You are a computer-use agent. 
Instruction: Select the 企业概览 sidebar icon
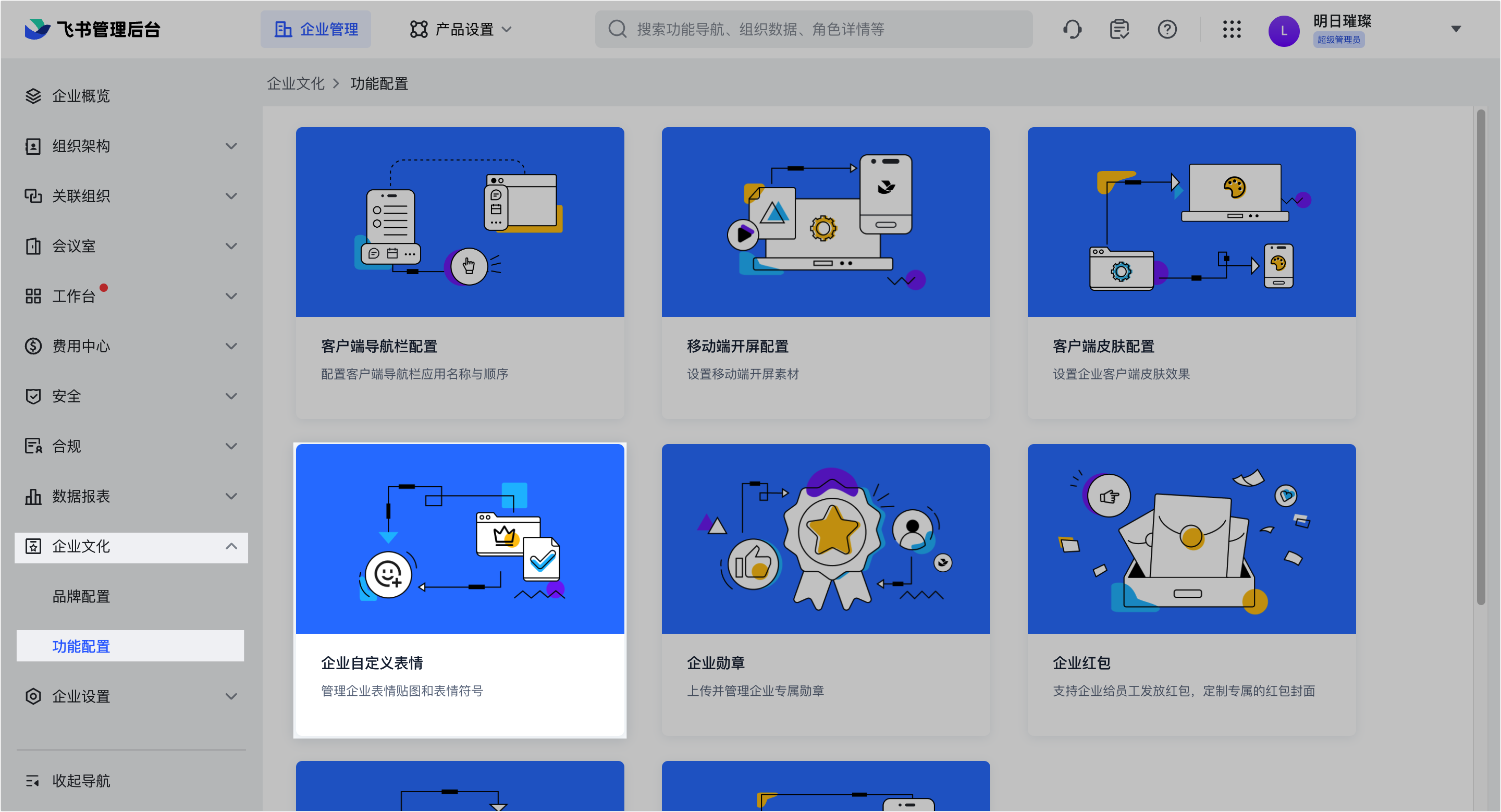(33, 95)
